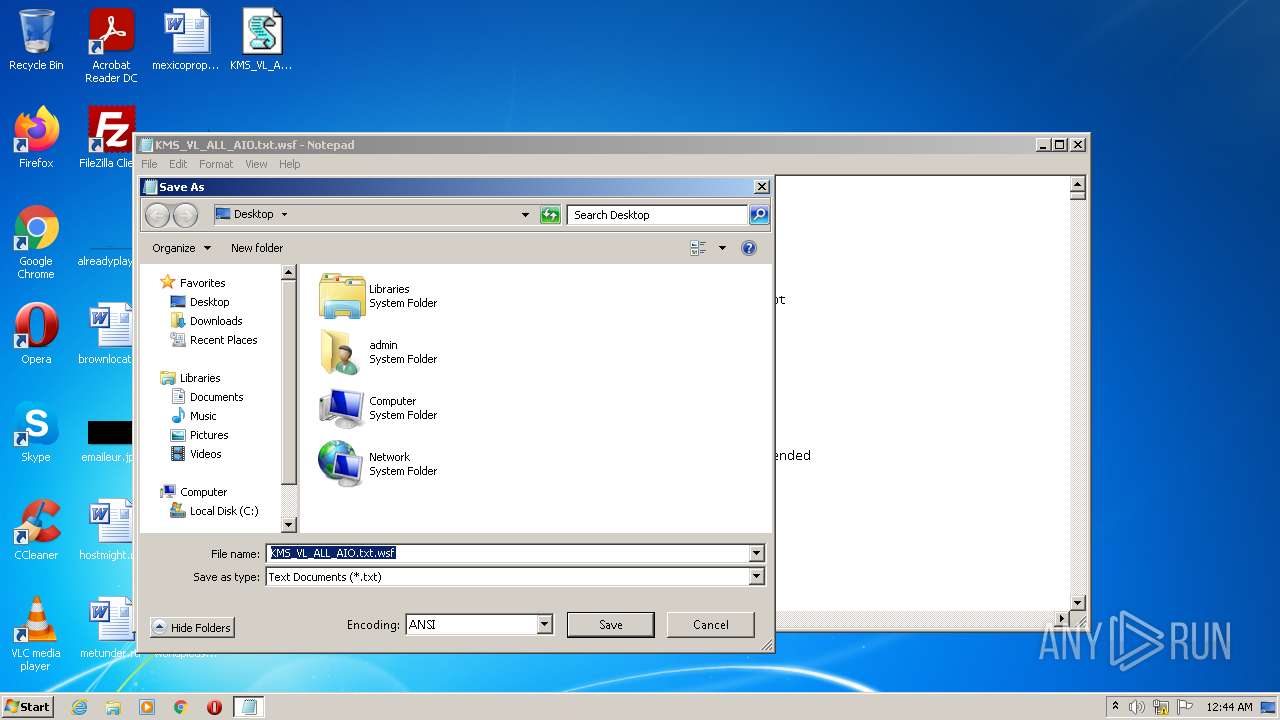Go forward in Save As dialog
Image resolution: width=1280 pixels, height=720 pixels.
[185, 215]
